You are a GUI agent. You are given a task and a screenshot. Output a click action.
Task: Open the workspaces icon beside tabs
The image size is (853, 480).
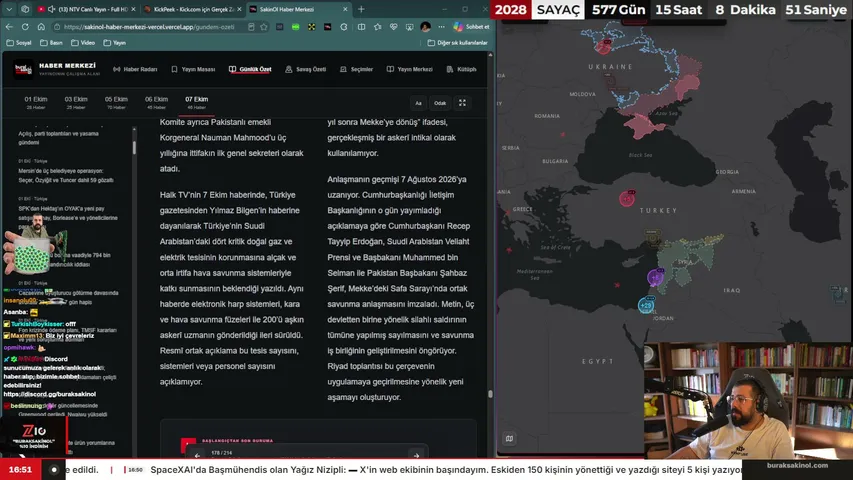click(x=25, y=9)
